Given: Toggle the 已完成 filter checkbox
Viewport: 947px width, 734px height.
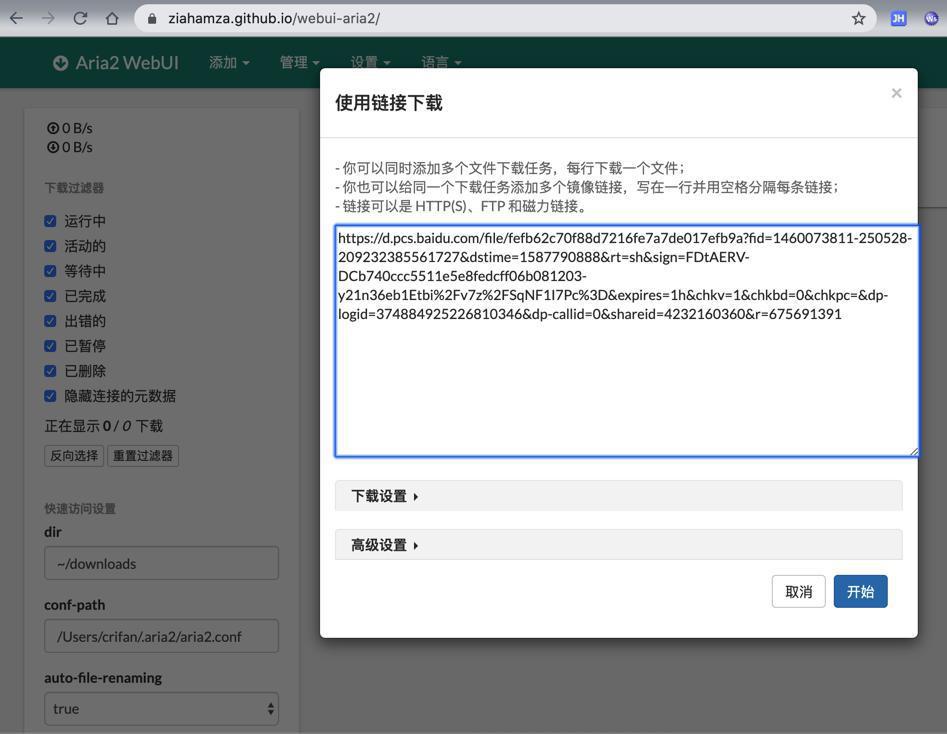Looking at the screenshot, I should coord(50,296).
